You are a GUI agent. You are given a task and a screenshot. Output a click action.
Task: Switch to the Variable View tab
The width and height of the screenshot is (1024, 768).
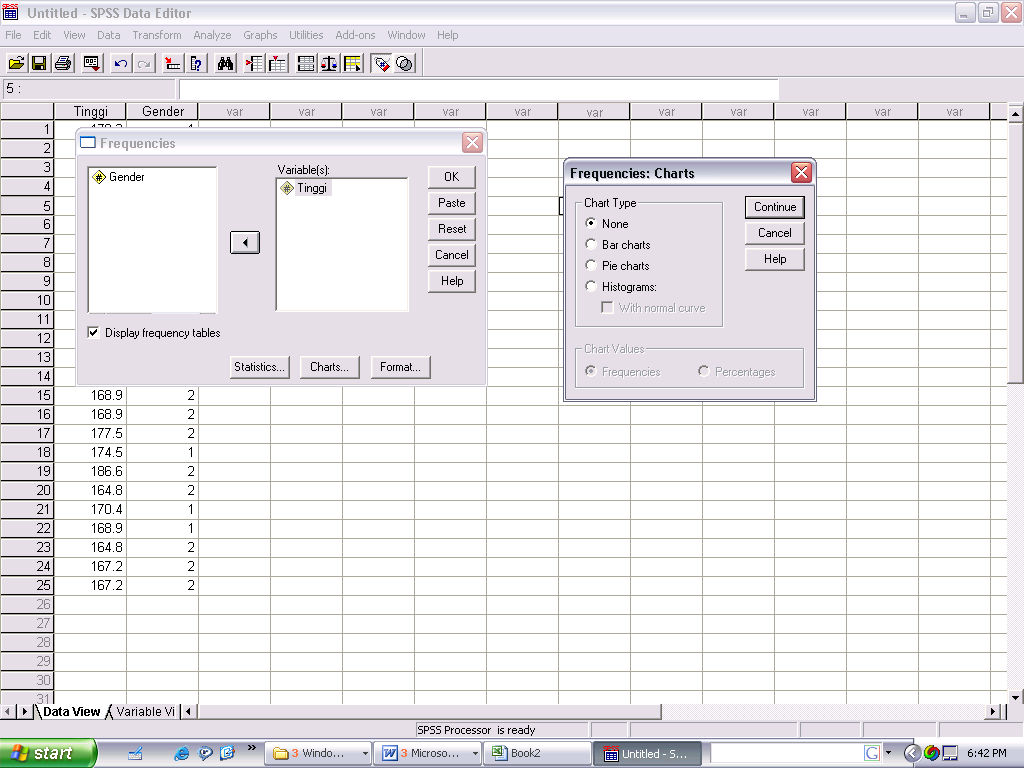[x=145, y=711]
